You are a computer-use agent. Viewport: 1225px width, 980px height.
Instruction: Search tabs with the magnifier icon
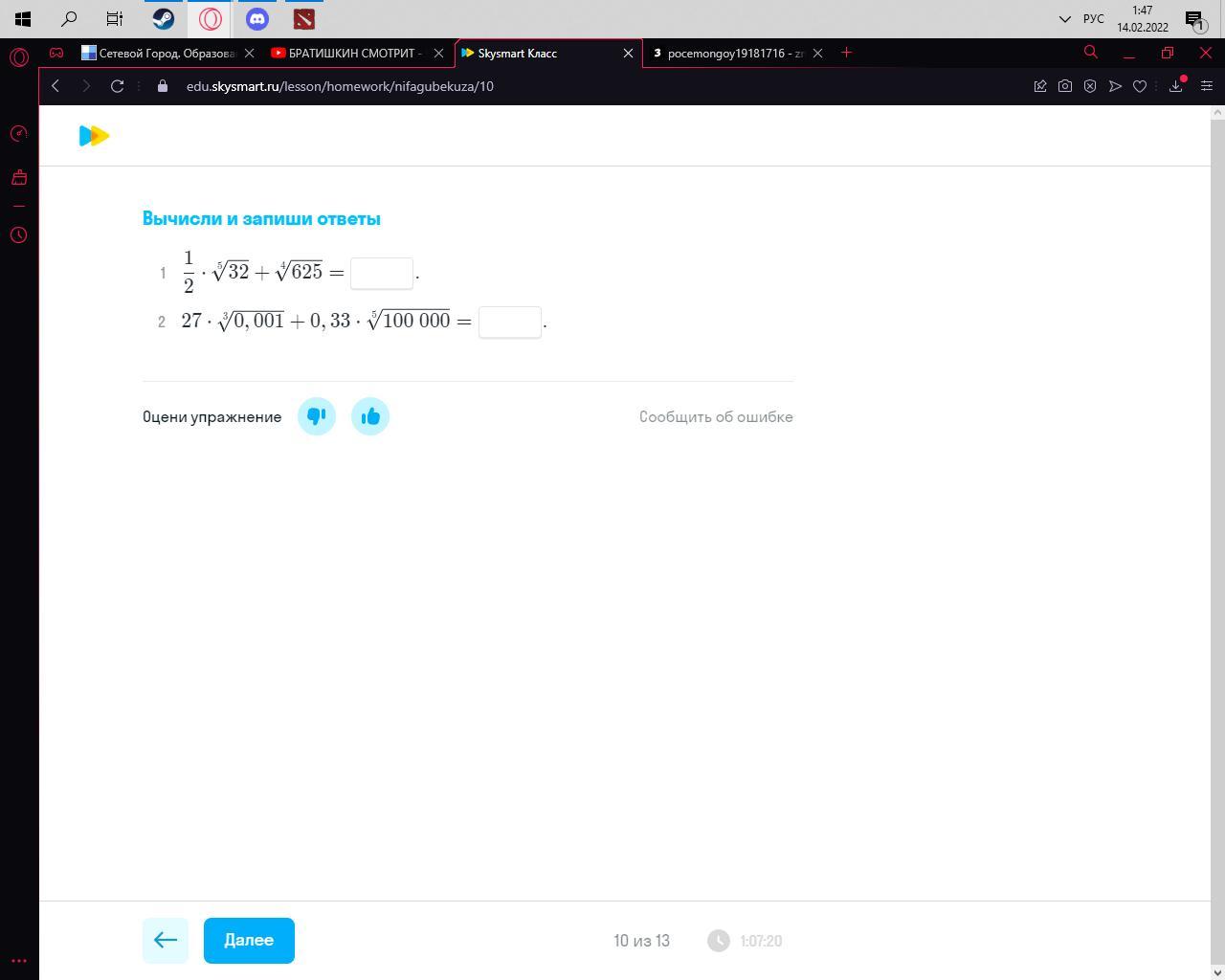tap(1090, 53)
